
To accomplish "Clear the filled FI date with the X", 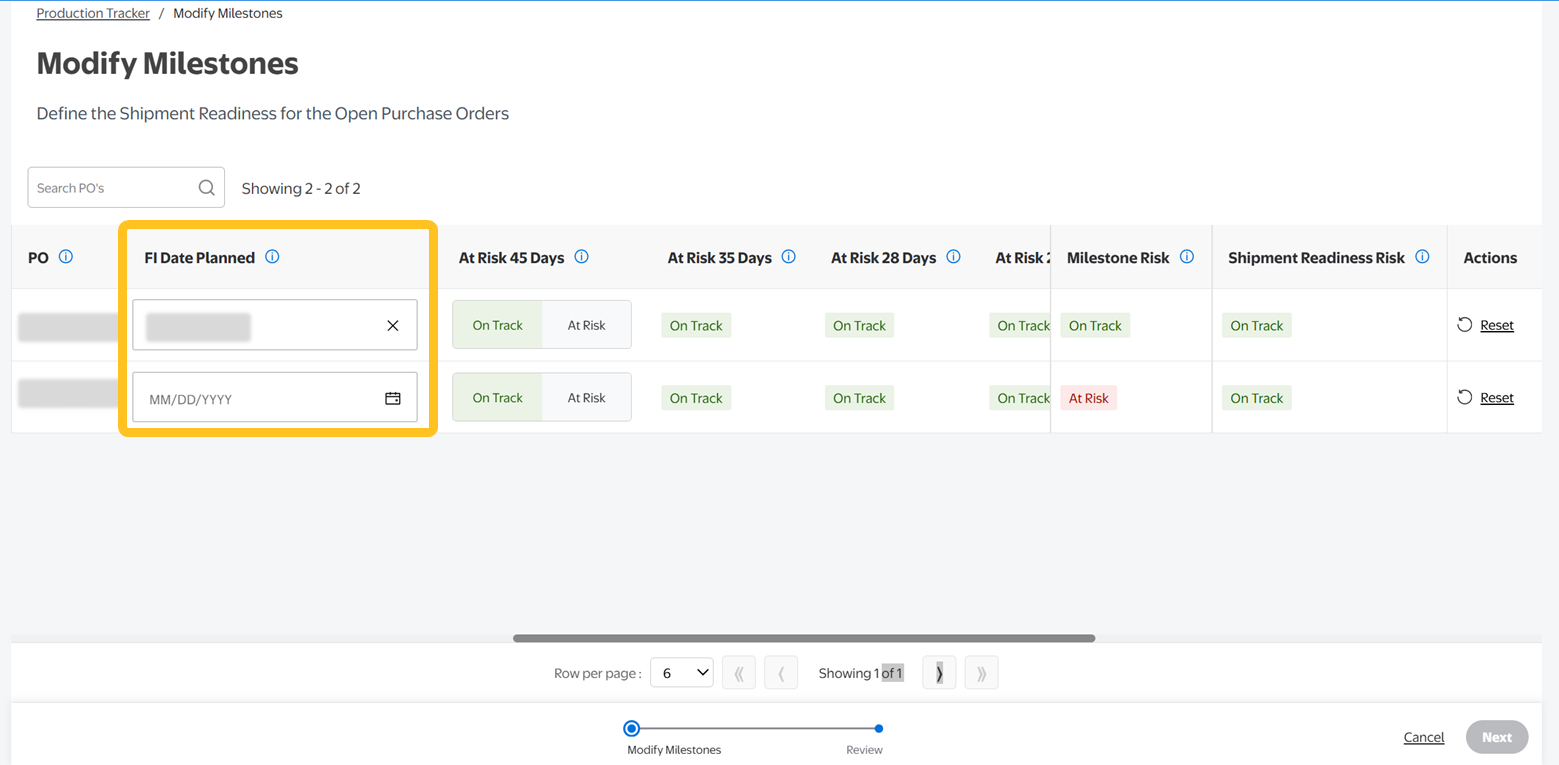I will tap(393, 325).
